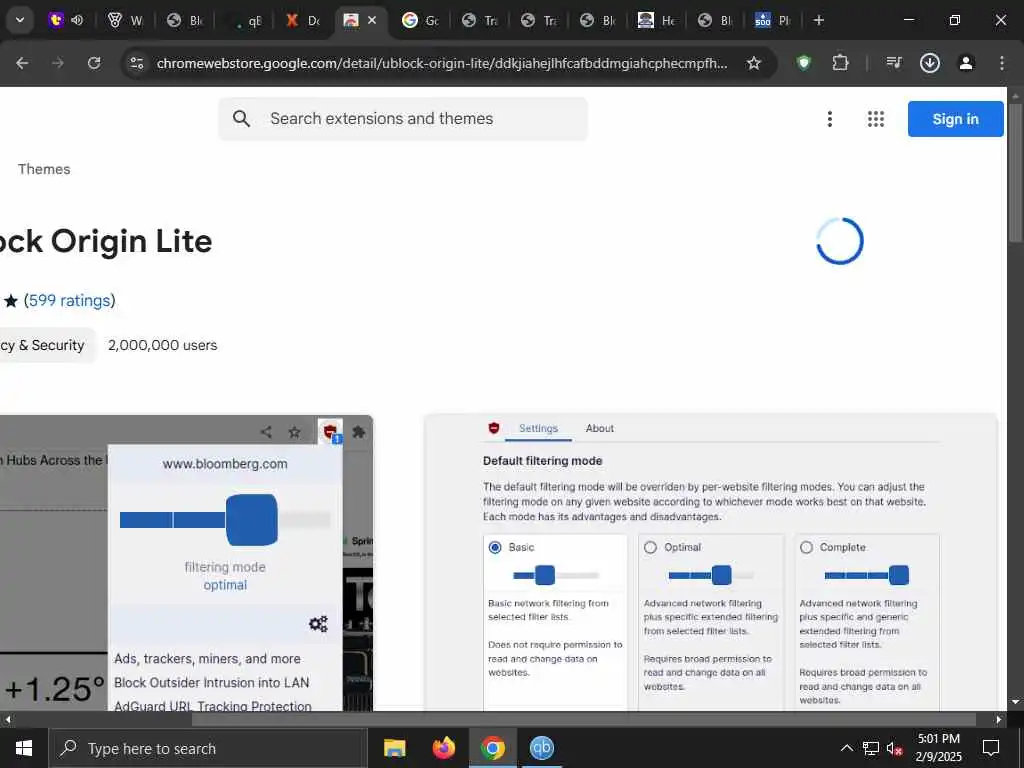Bookmark this page with the star icon

(754, 63)
